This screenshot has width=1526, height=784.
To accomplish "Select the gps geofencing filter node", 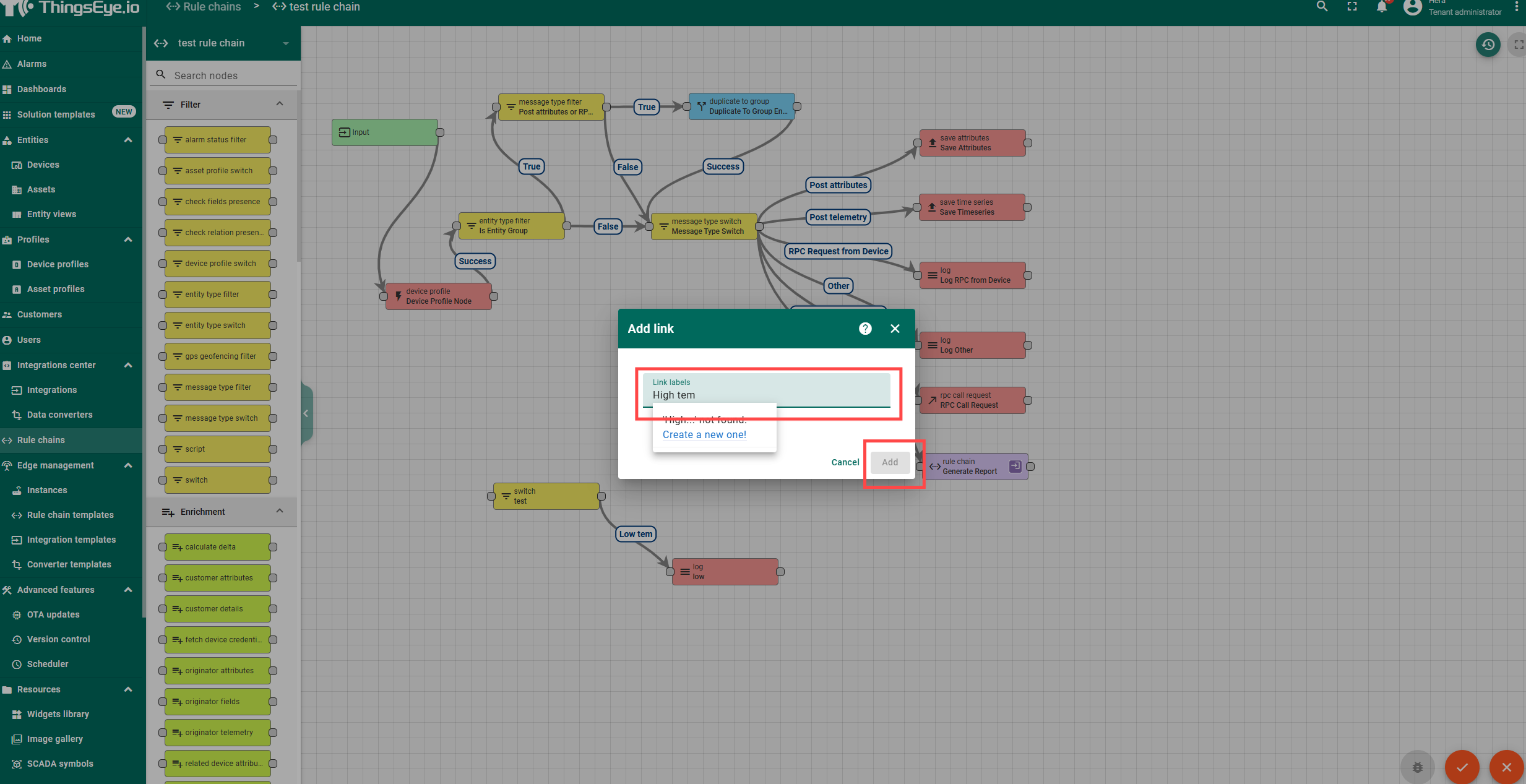I will click(218, 356).
